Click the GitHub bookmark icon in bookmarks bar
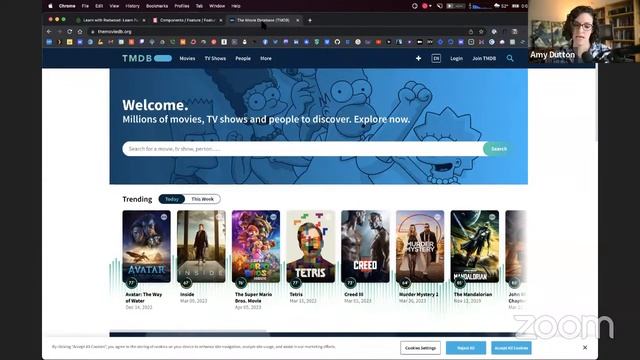The height and width of the screenshot is (360, 640). coord(337,42)
